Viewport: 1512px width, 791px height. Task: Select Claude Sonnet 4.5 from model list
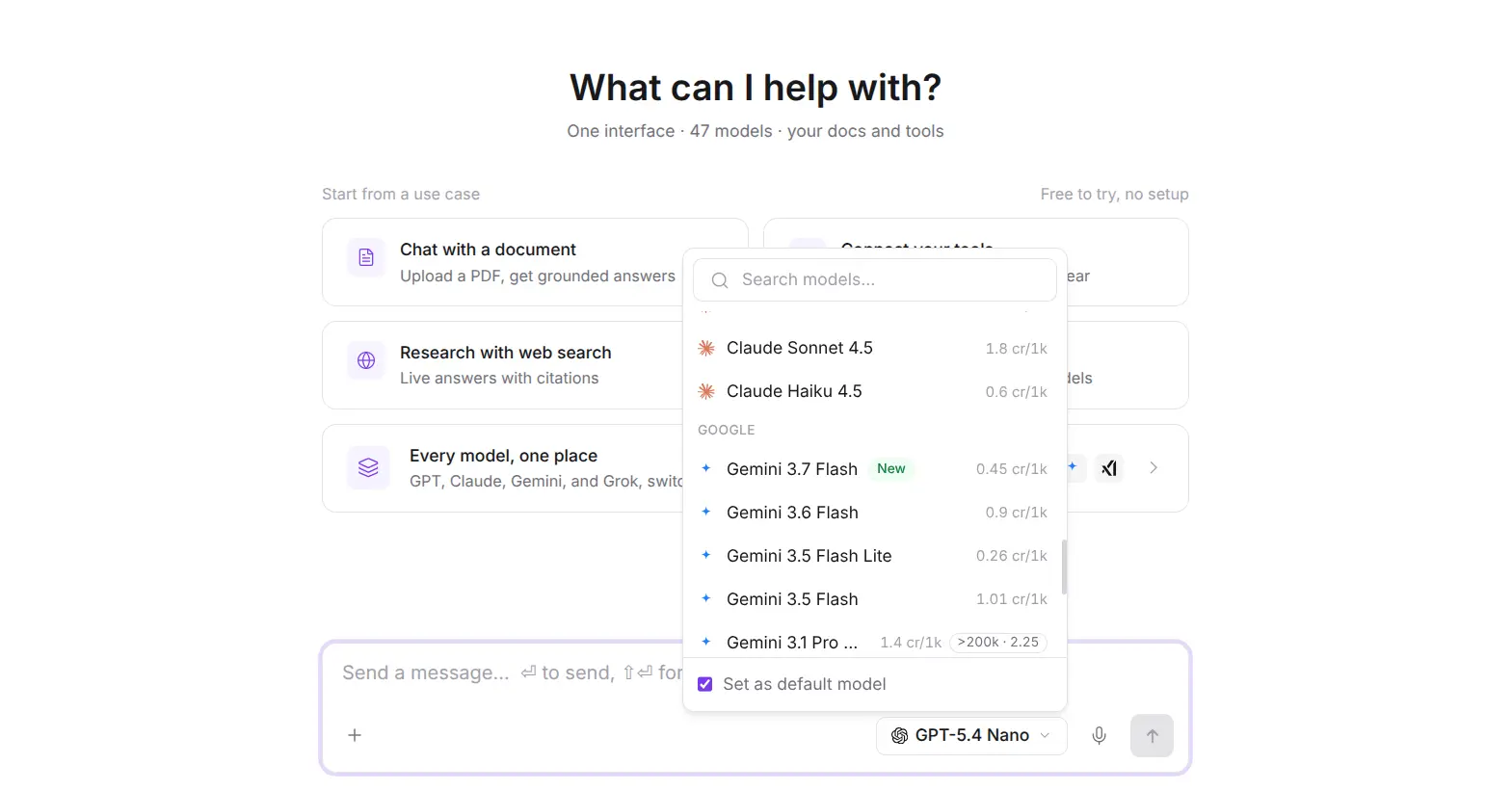(875, 348)
